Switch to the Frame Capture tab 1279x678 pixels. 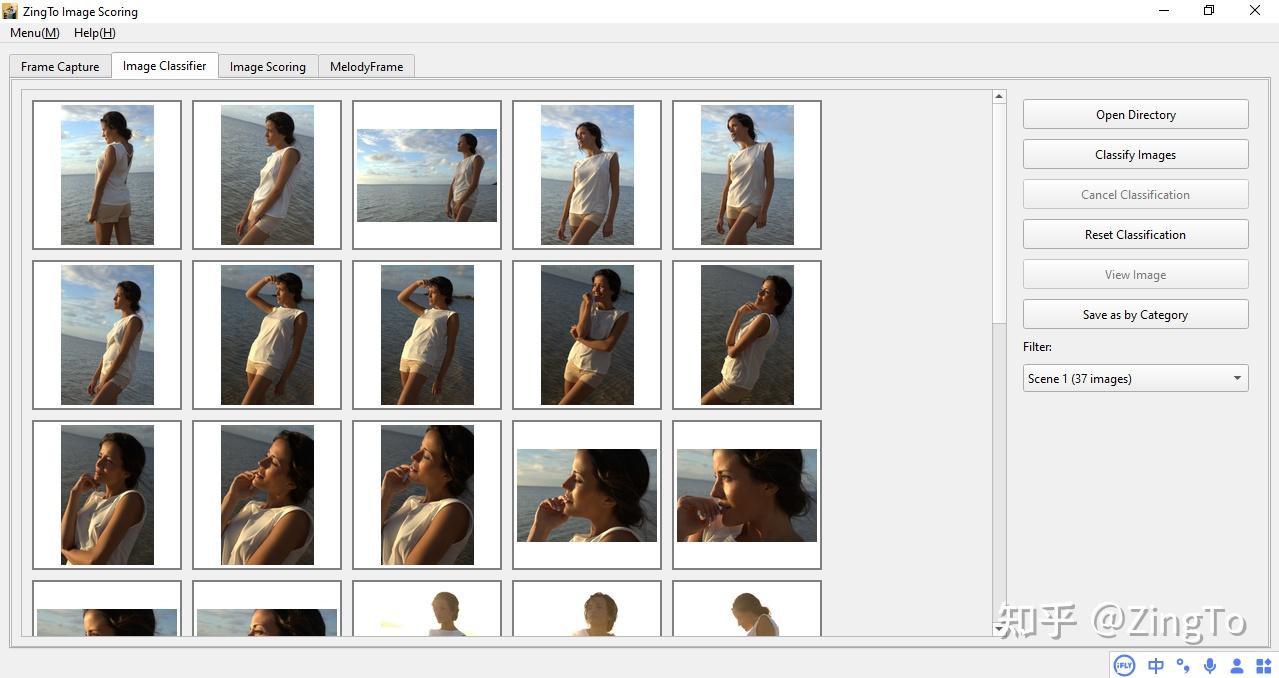point(60,67)
